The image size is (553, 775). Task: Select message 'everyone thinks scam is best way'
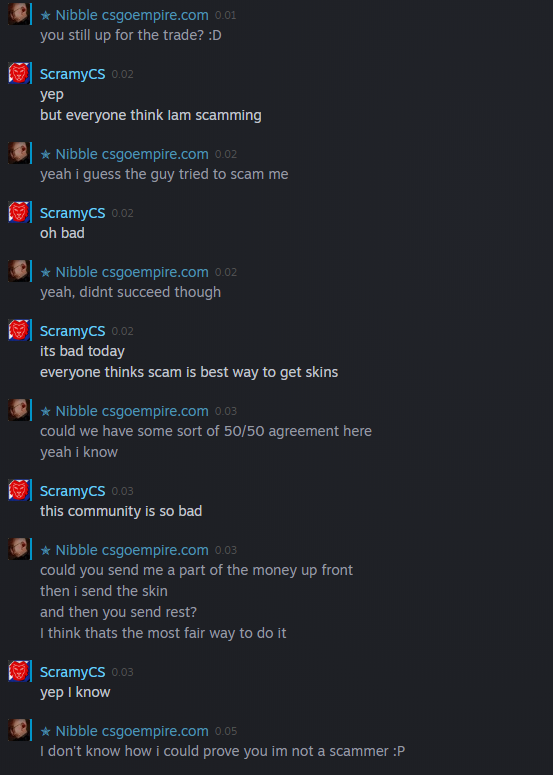(189, 372)
